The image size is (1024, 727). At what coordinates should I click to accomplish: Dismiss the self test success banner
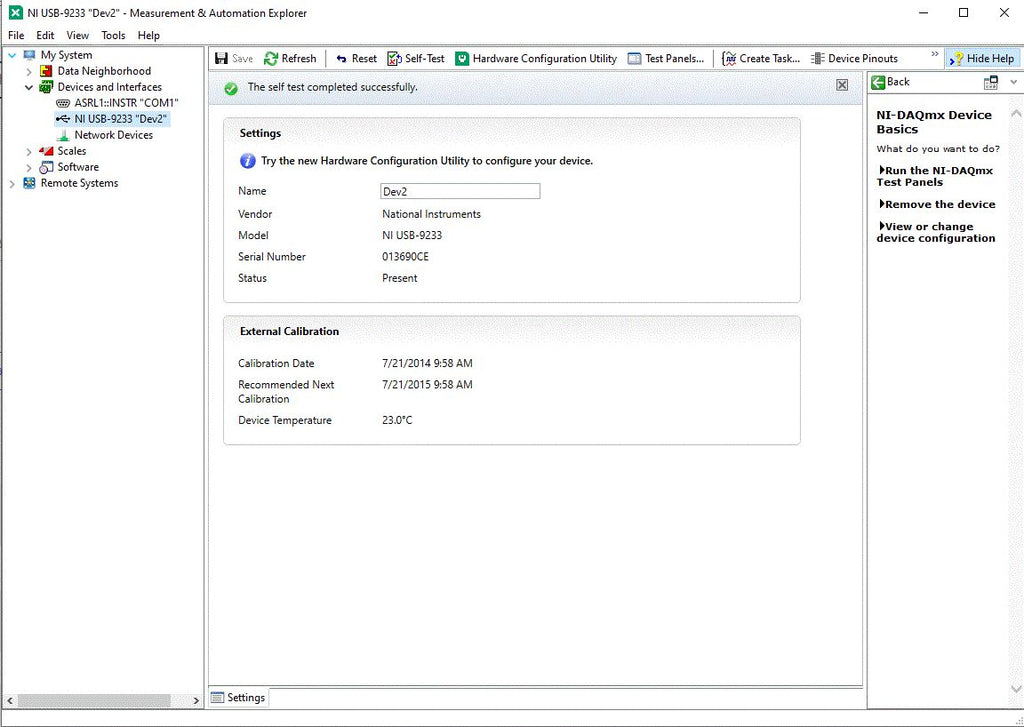pyautogui.click(x=842, y=85)
